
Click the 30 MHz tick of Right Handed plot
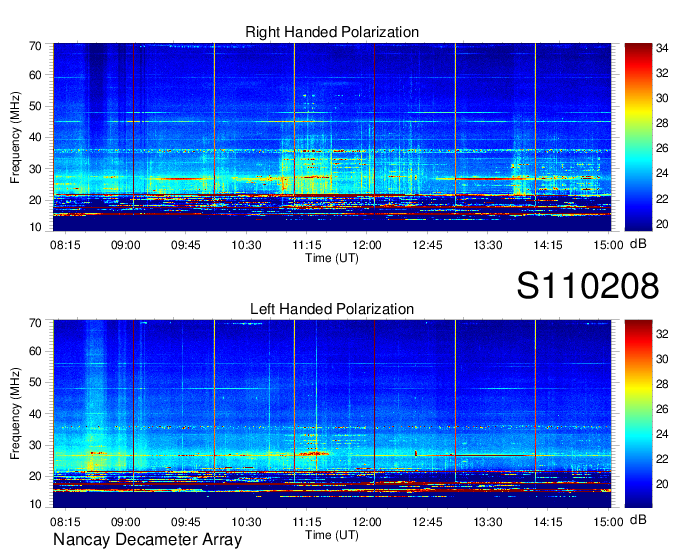click(x=35, y=169)
